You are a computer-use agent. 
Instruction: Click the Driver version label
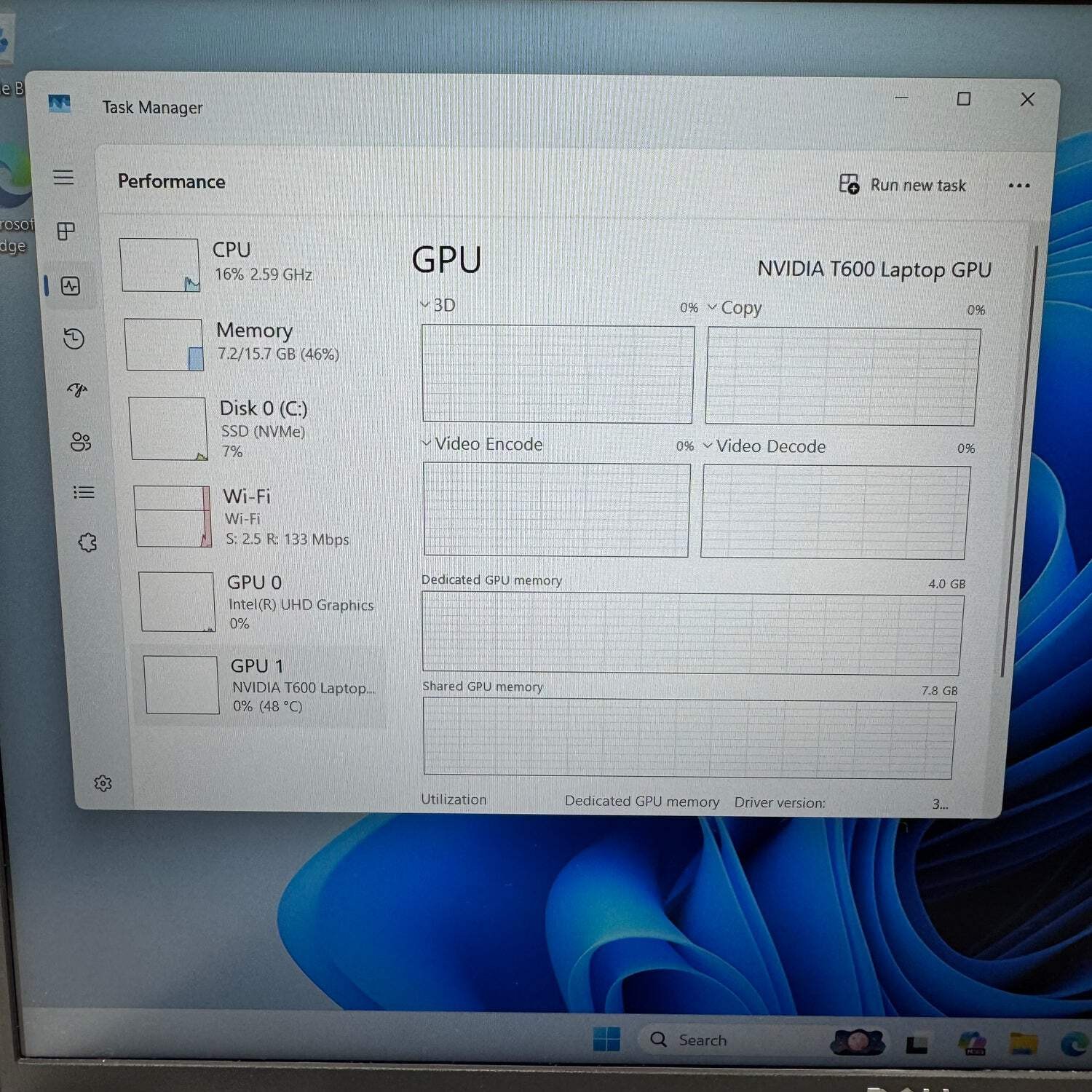780,802
